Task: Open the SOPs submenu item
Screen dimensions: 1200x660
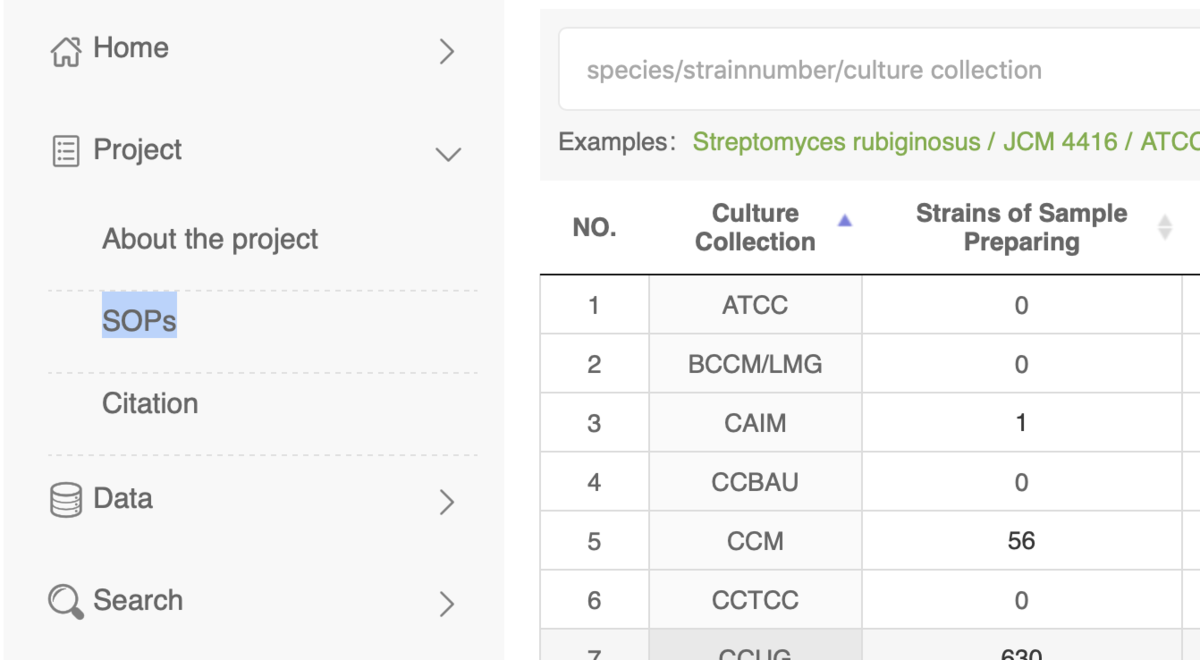Action: tap(139, 321)
